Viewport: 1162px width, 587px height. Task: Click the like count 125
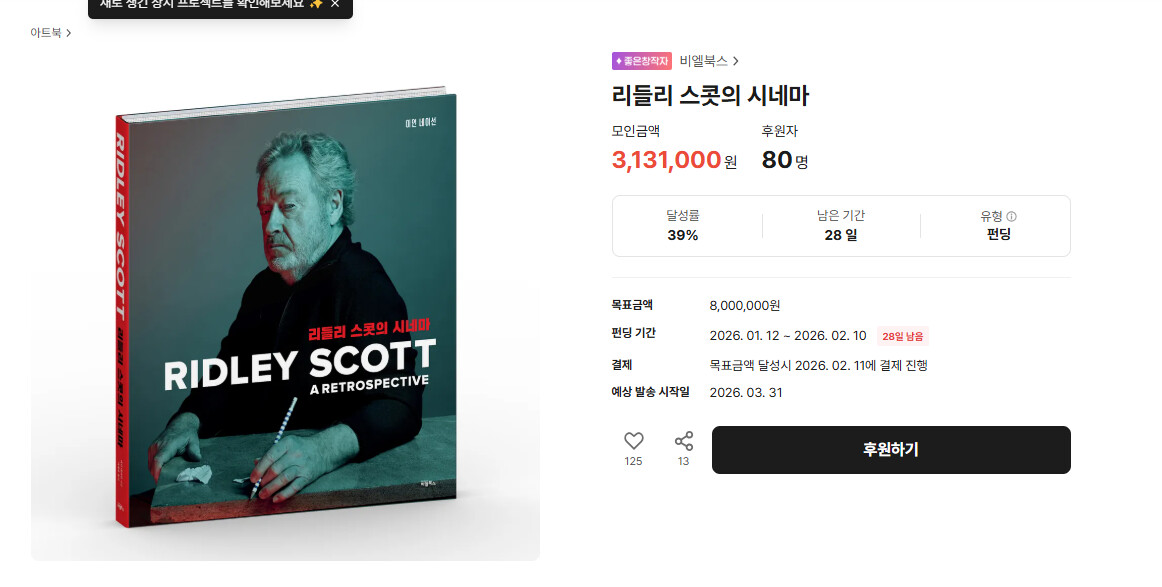click(x=633, y=461)
